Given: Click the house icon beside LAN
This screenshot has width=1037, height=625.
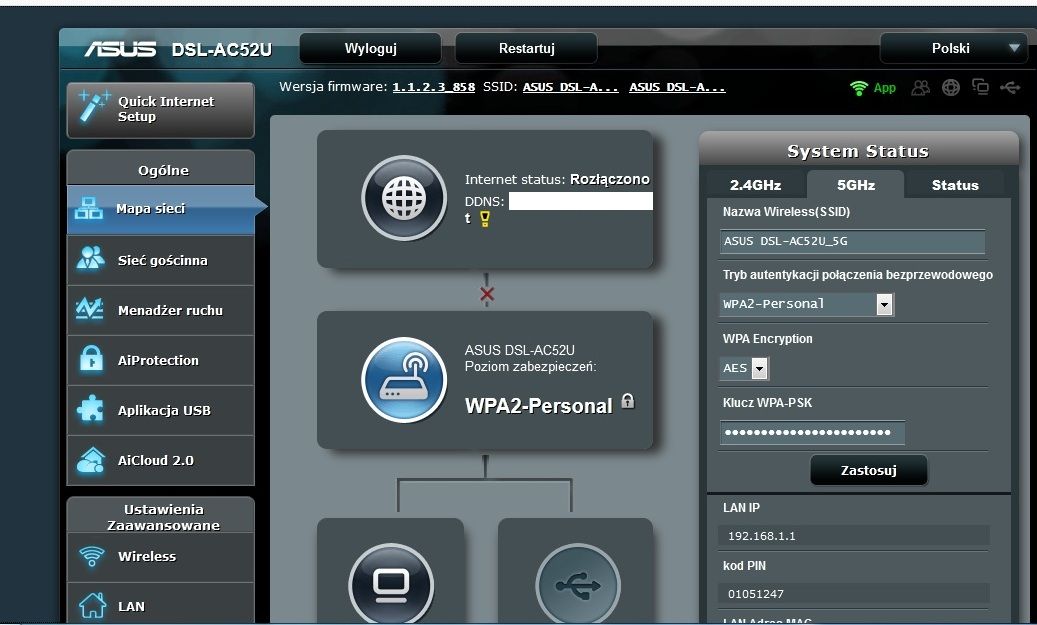Looking at the screenshot, I should click(92, 604).
